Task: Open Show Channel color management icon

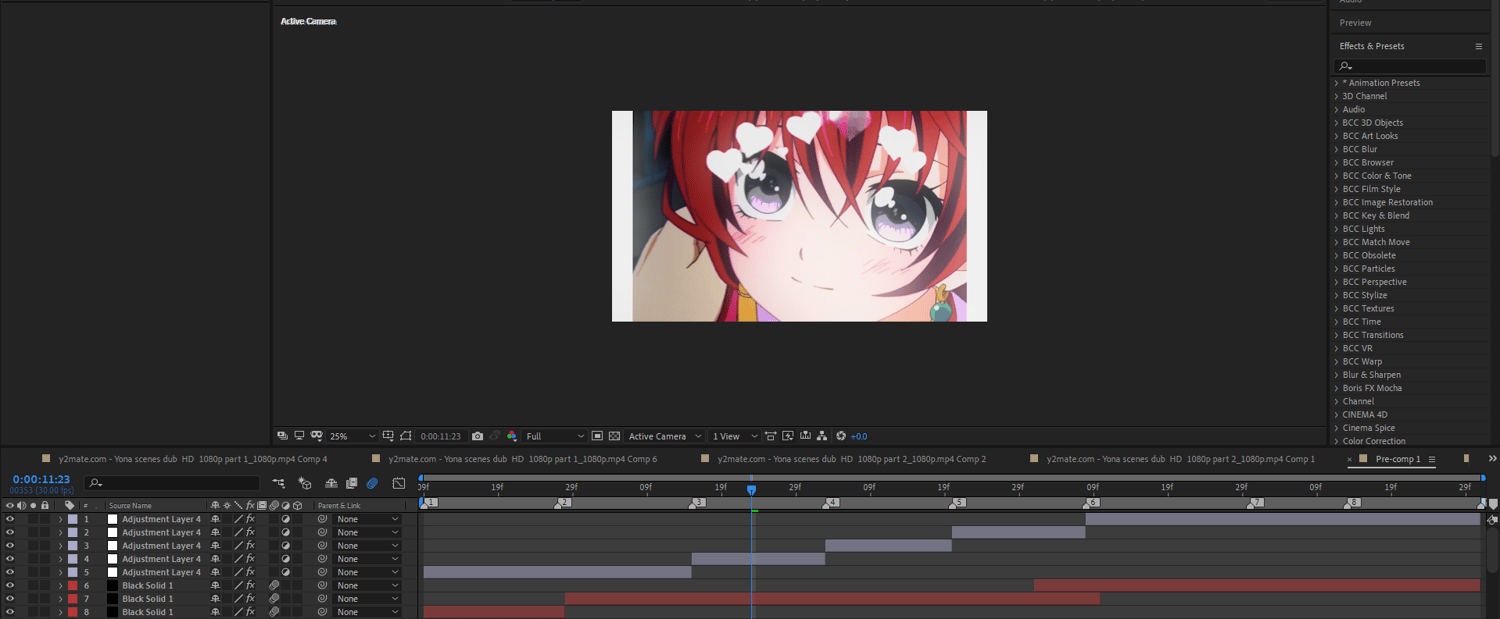Action: (x=512, y=436)
